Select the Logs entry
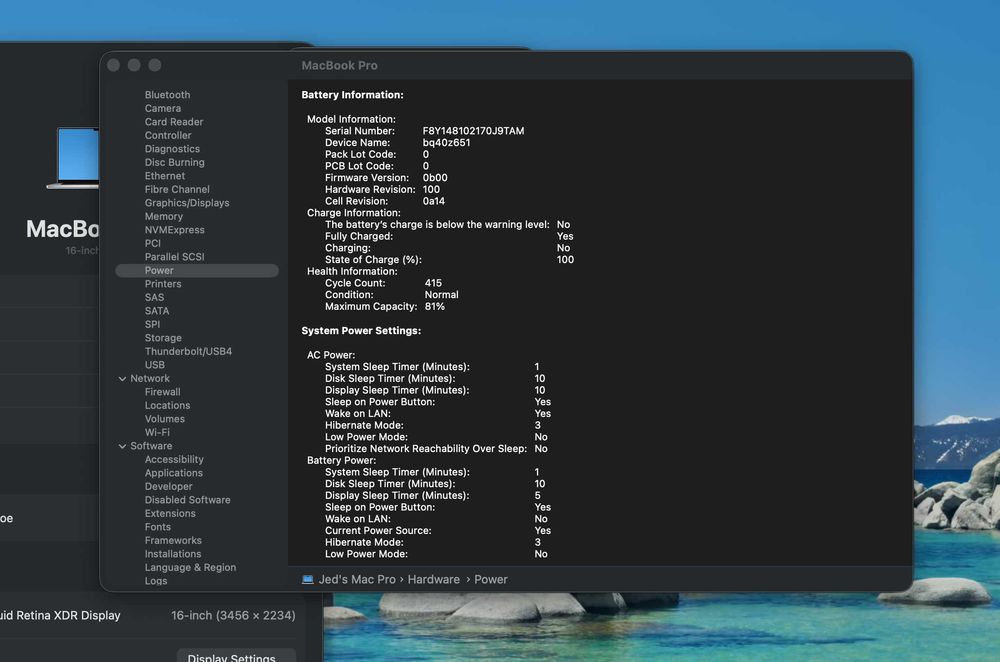This screenshot has height=662, width=1000. click(156, 581)
